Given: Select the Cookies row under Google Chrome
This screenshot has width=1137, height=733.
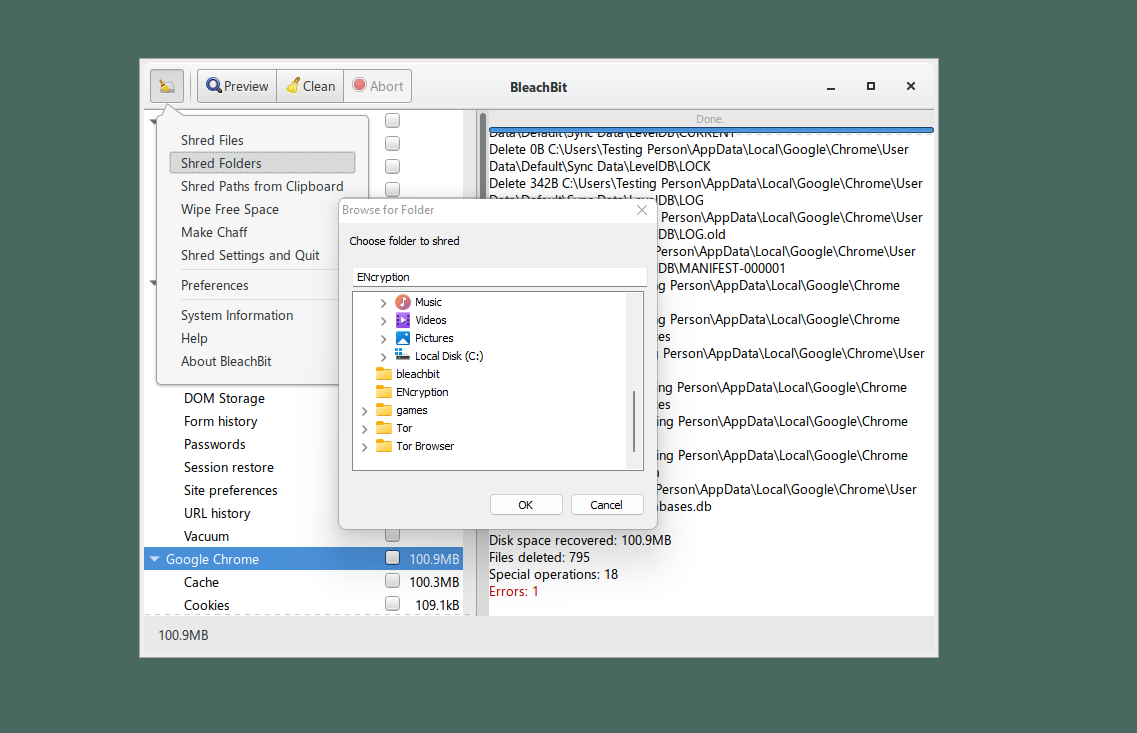Looking at the screenshot, I should click(x=303, y=605).
